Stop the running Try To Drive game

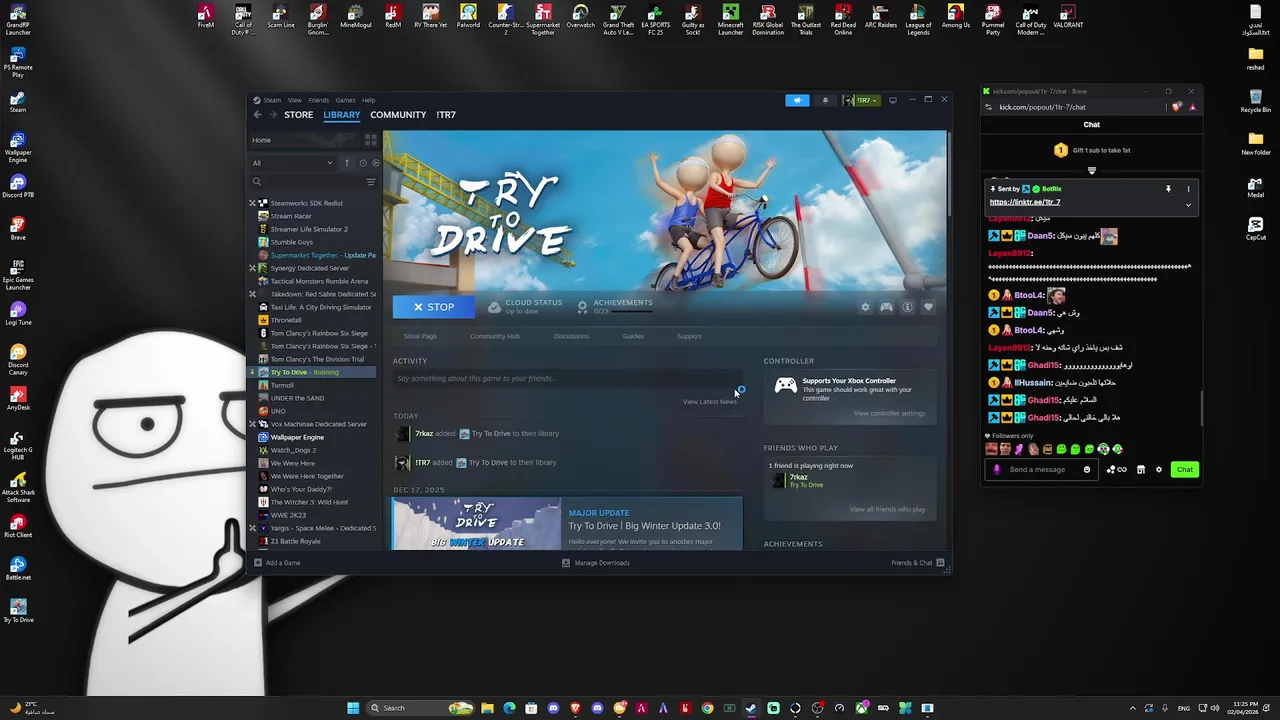pos(434,307)
